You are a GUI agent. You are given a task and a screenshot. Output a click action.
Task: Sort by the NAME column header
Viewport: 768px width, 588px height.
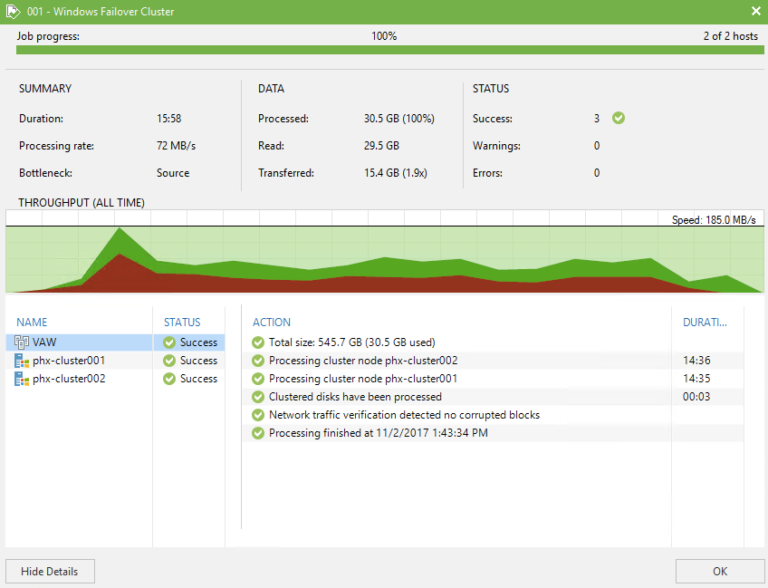(x=32, y=322)
